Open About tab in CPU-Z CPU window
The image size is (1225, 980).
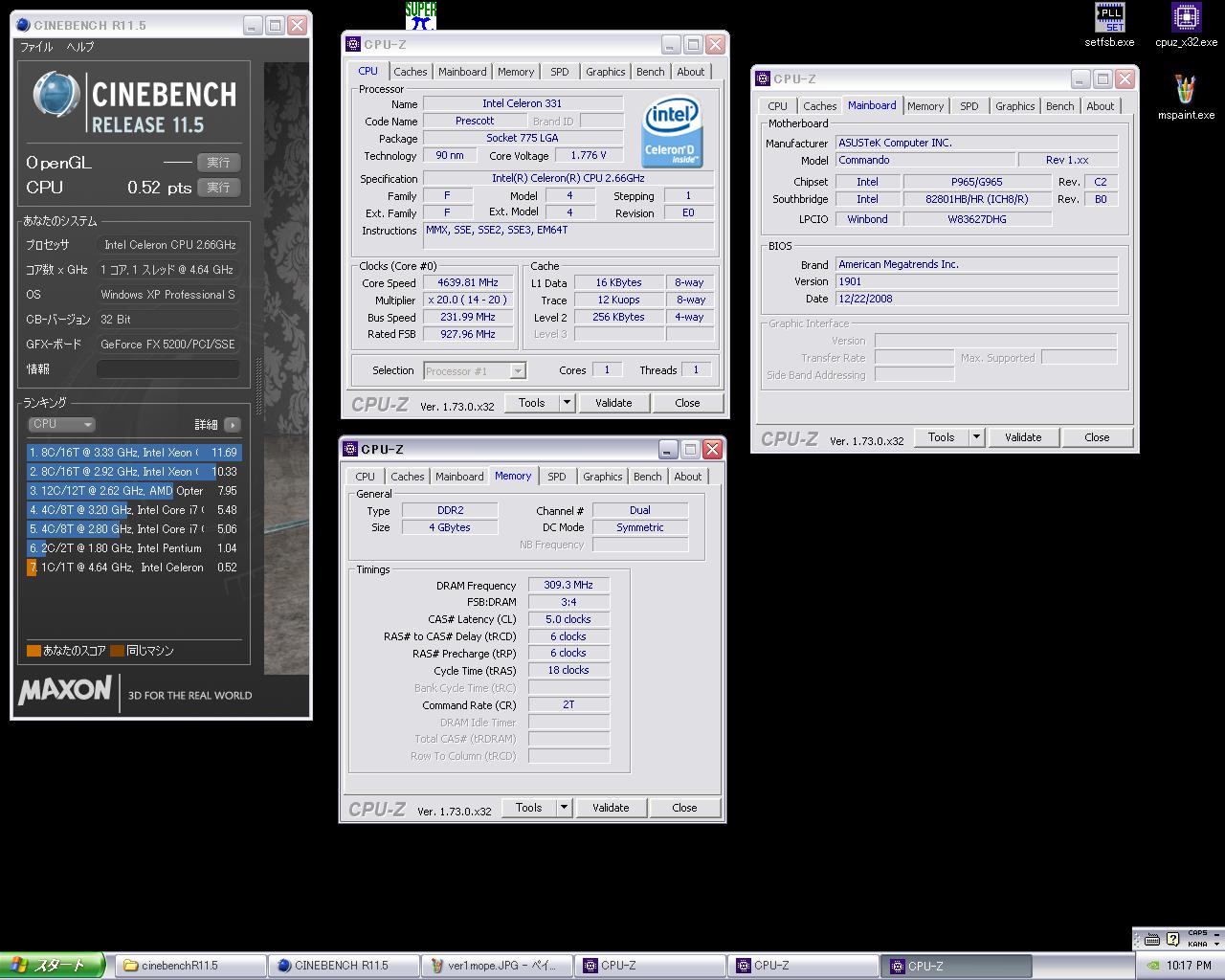tap(691, 72)
